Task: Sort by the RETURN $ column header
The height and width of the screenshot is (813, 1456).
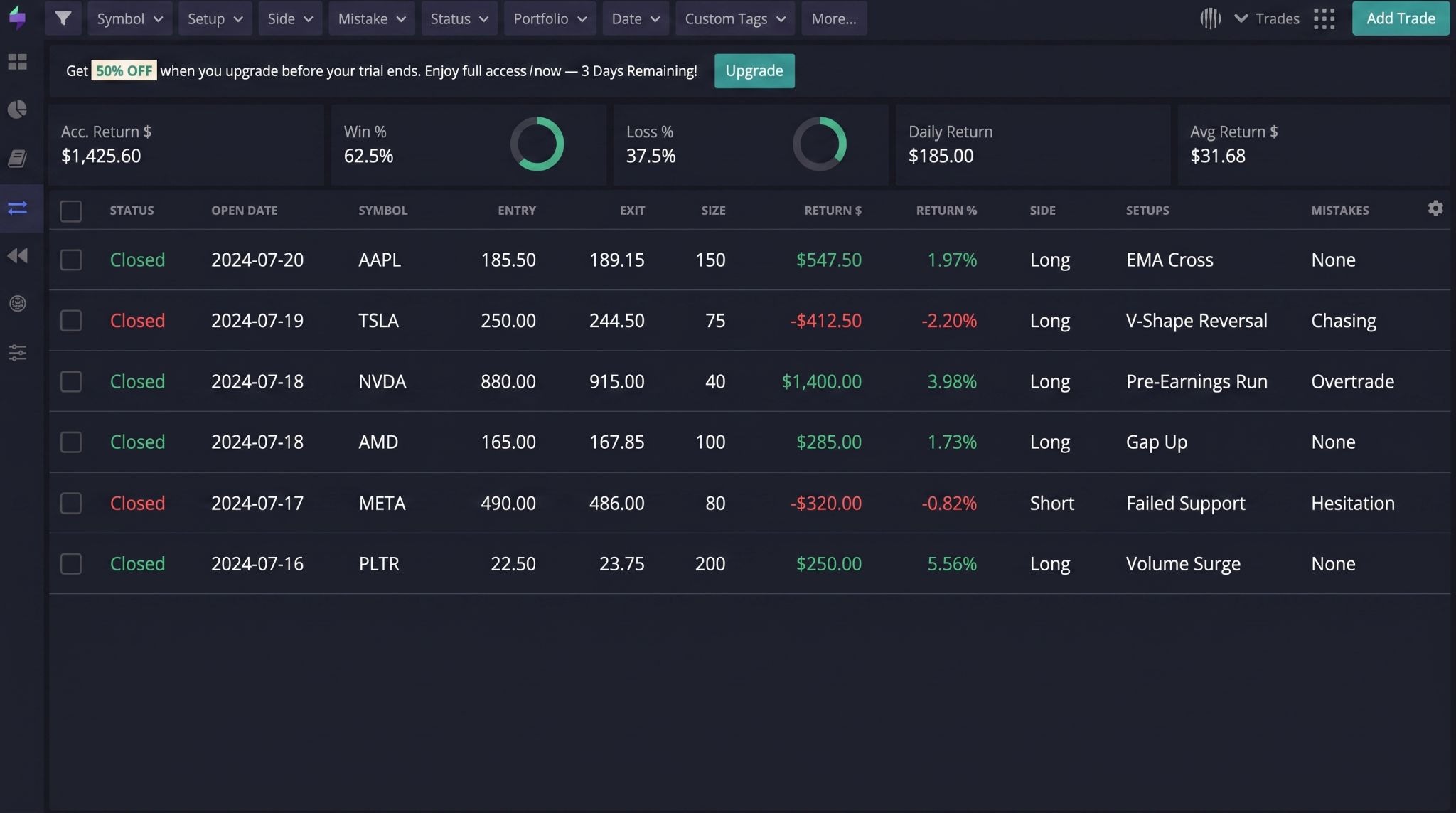Action: (x=833, y=211)
